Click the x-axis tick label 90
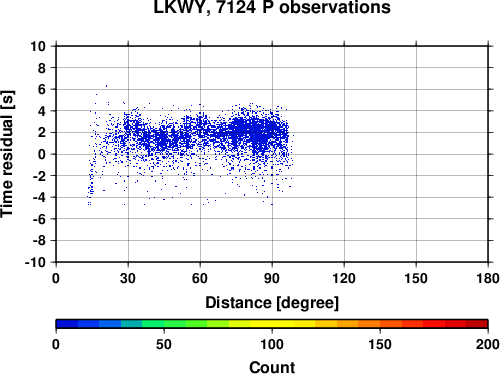 point(272,278)
